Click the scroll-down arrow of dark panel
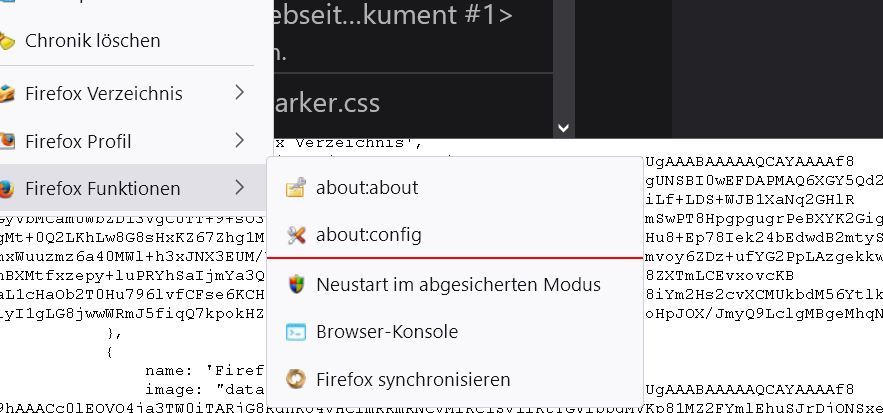 pyautogui.click(x=563, y=128)
